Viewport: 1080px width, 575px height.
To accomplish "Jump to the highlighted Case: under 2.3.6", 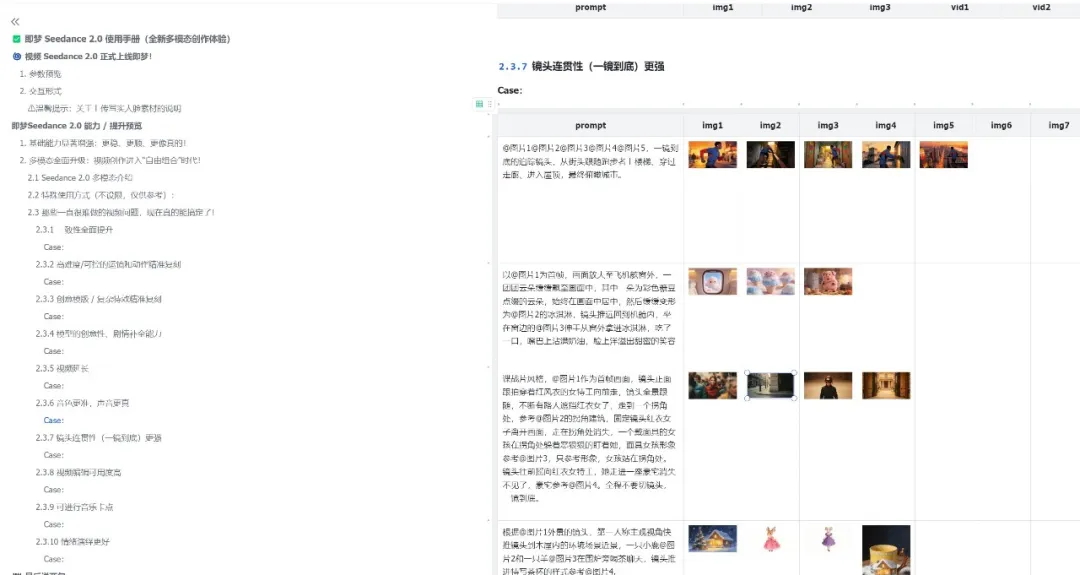I will 54,420.
